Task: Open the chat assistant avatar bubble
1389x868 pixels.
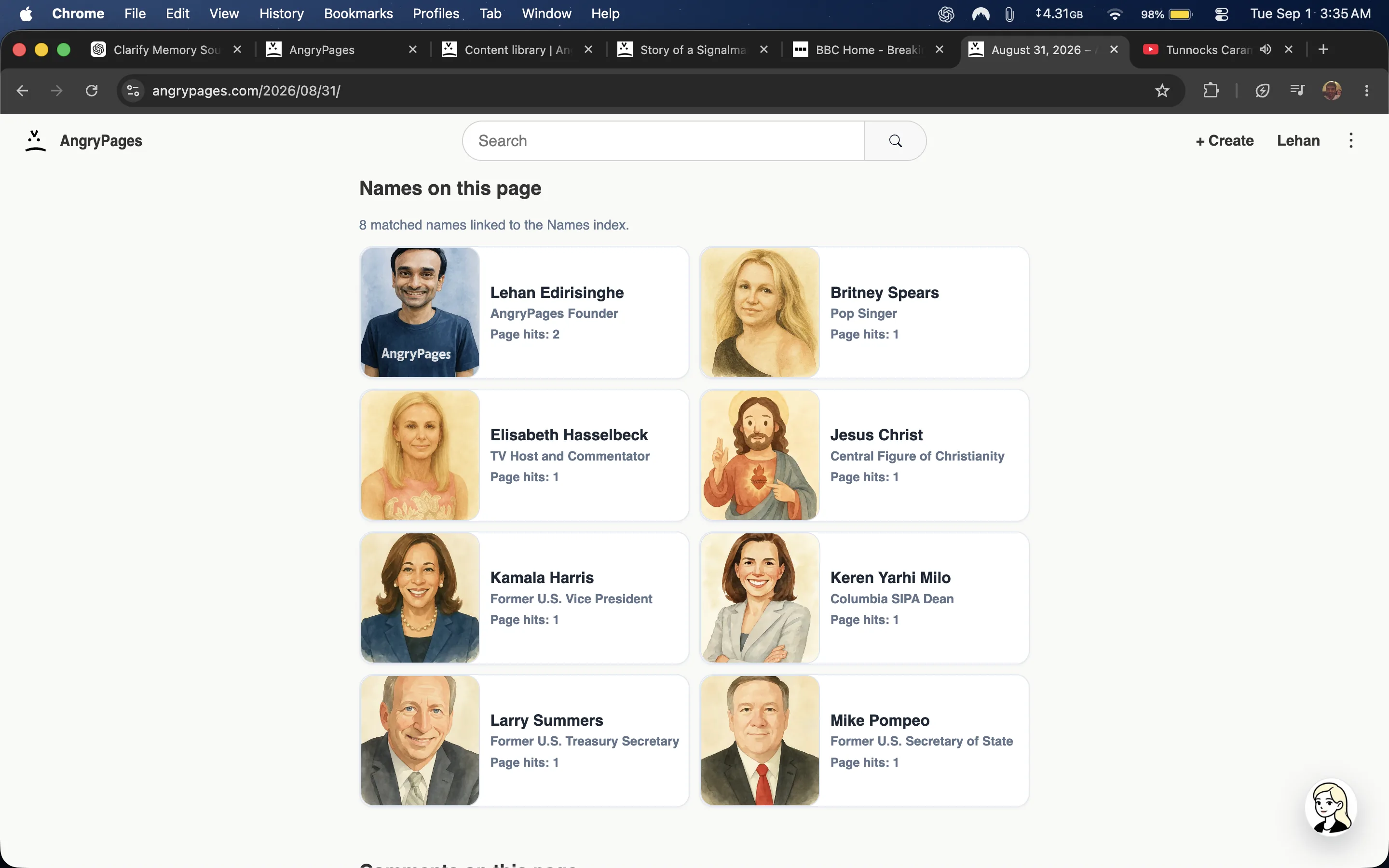Action: [x=1331, y=807]
